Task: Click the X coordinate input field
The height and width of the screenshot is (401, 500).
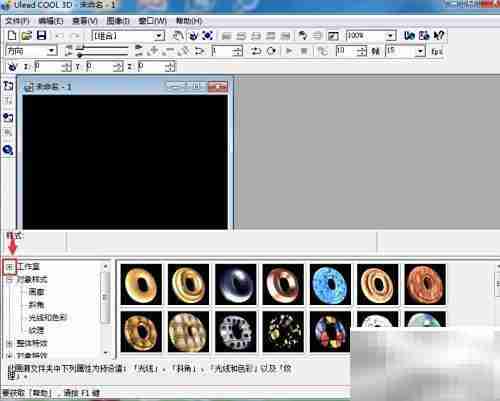Action: click(x=48, y=67)
